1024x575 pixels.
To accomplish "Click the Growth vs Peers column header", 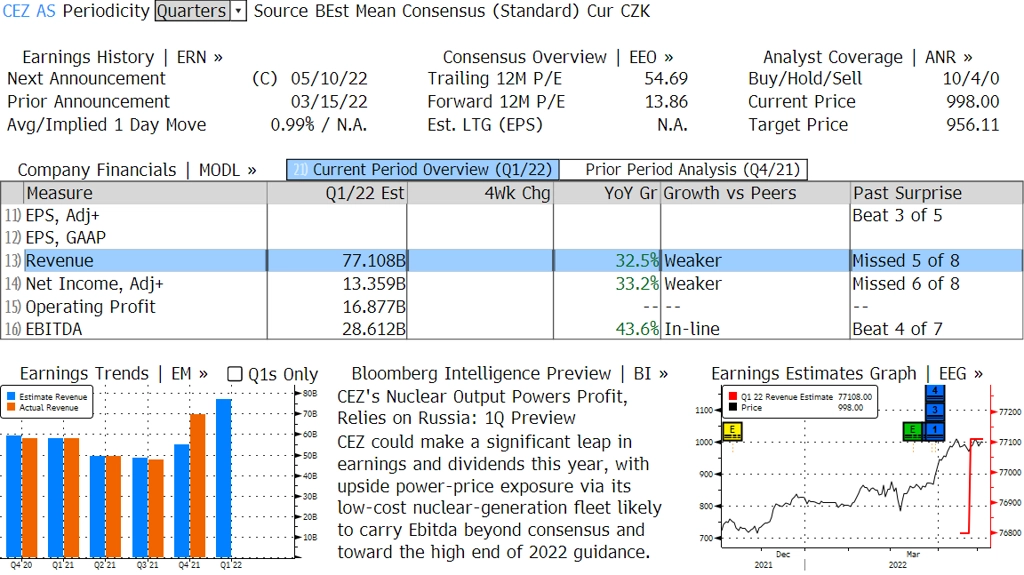I will [x=755, y=193].
